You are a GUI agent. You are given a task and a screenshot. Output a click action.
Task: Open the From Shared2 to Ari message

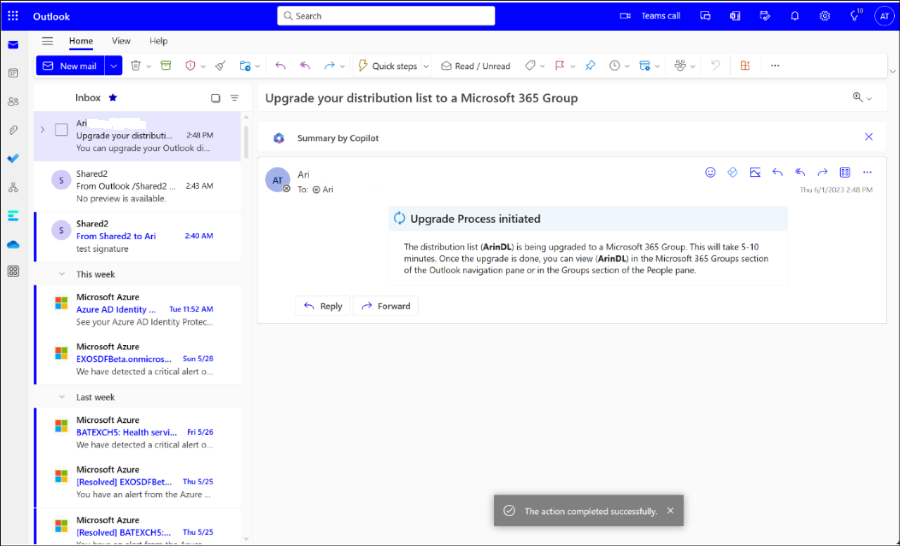click(x=138, y=236)
